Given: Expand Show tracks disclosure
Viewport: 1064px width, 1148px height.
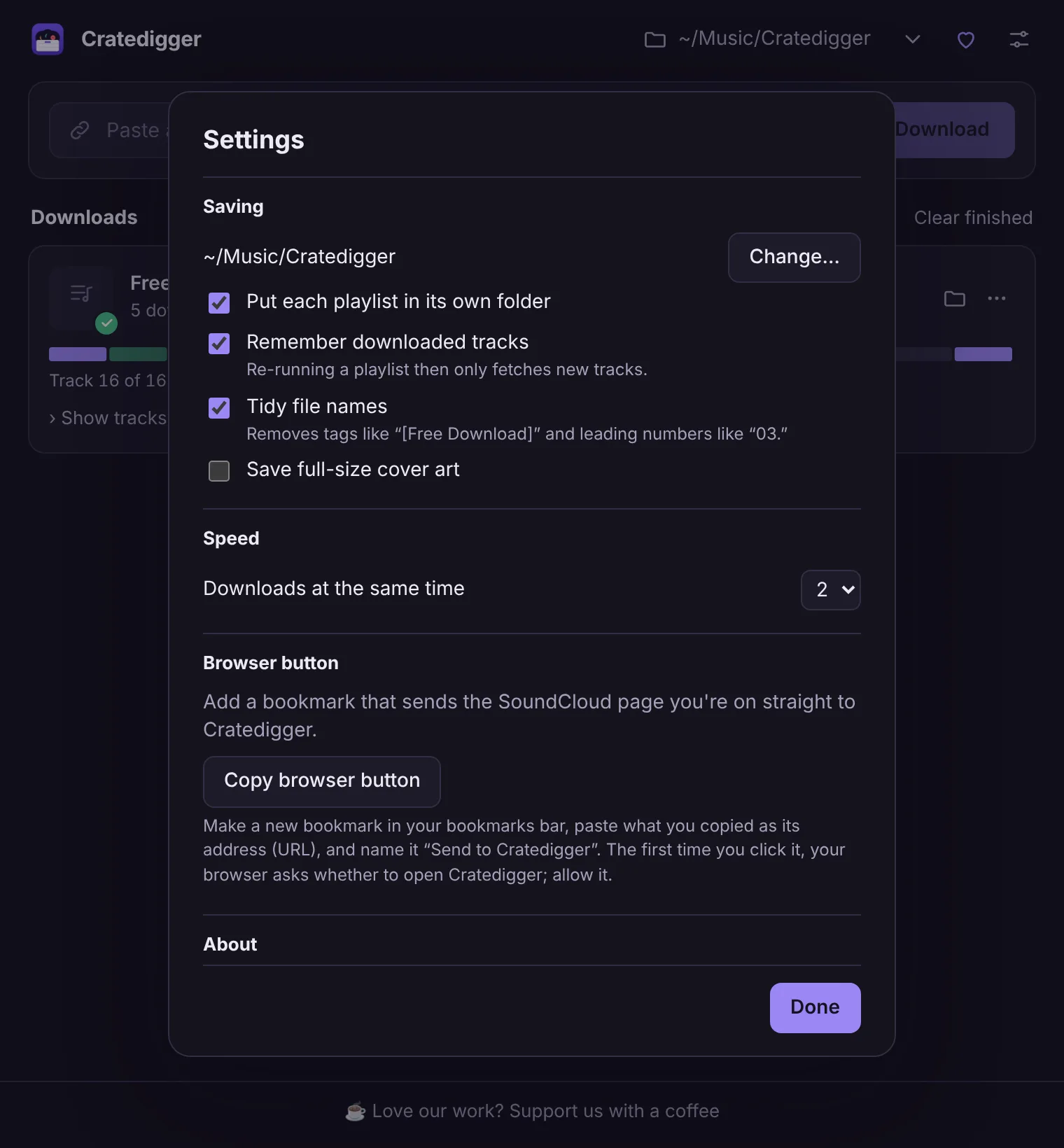Looking at the screenshot, I should [108, 418].
